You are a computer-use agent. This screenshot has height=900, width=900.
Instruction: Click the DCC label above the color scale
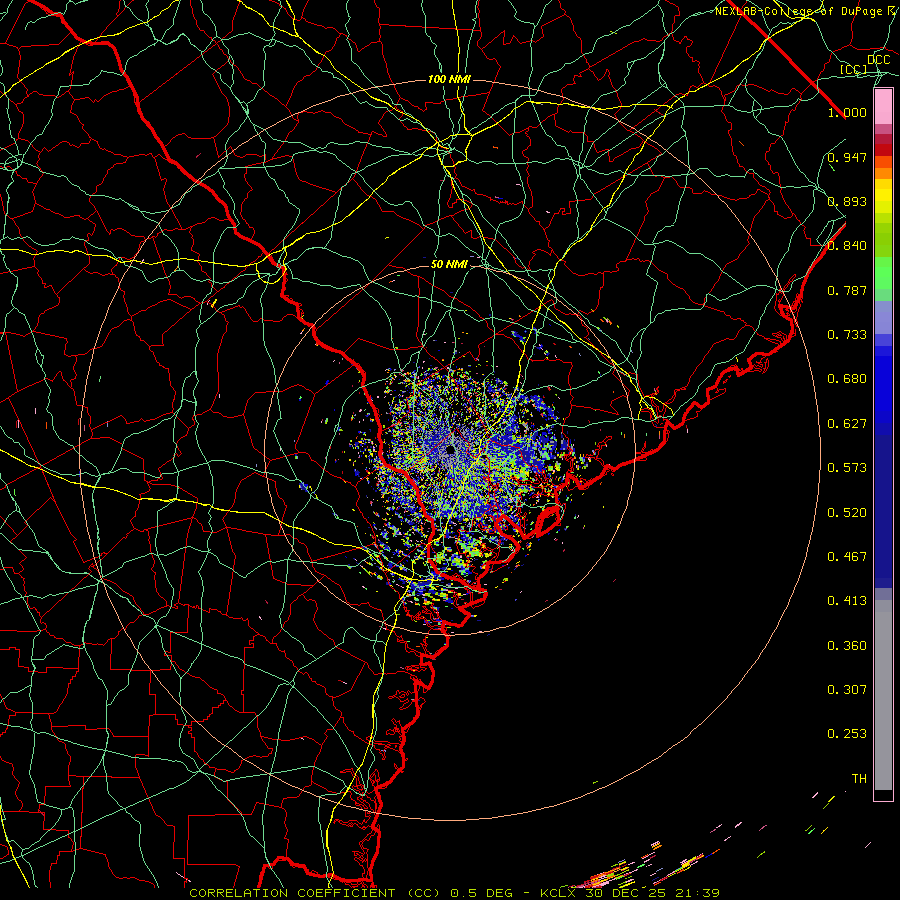pyautogui.click(x=878, y=60)
